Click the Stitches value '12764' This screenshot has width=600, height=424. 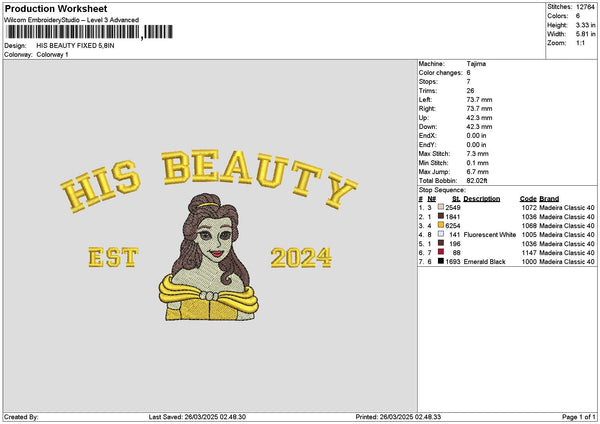pyautogui.click(x=585, y=7)
